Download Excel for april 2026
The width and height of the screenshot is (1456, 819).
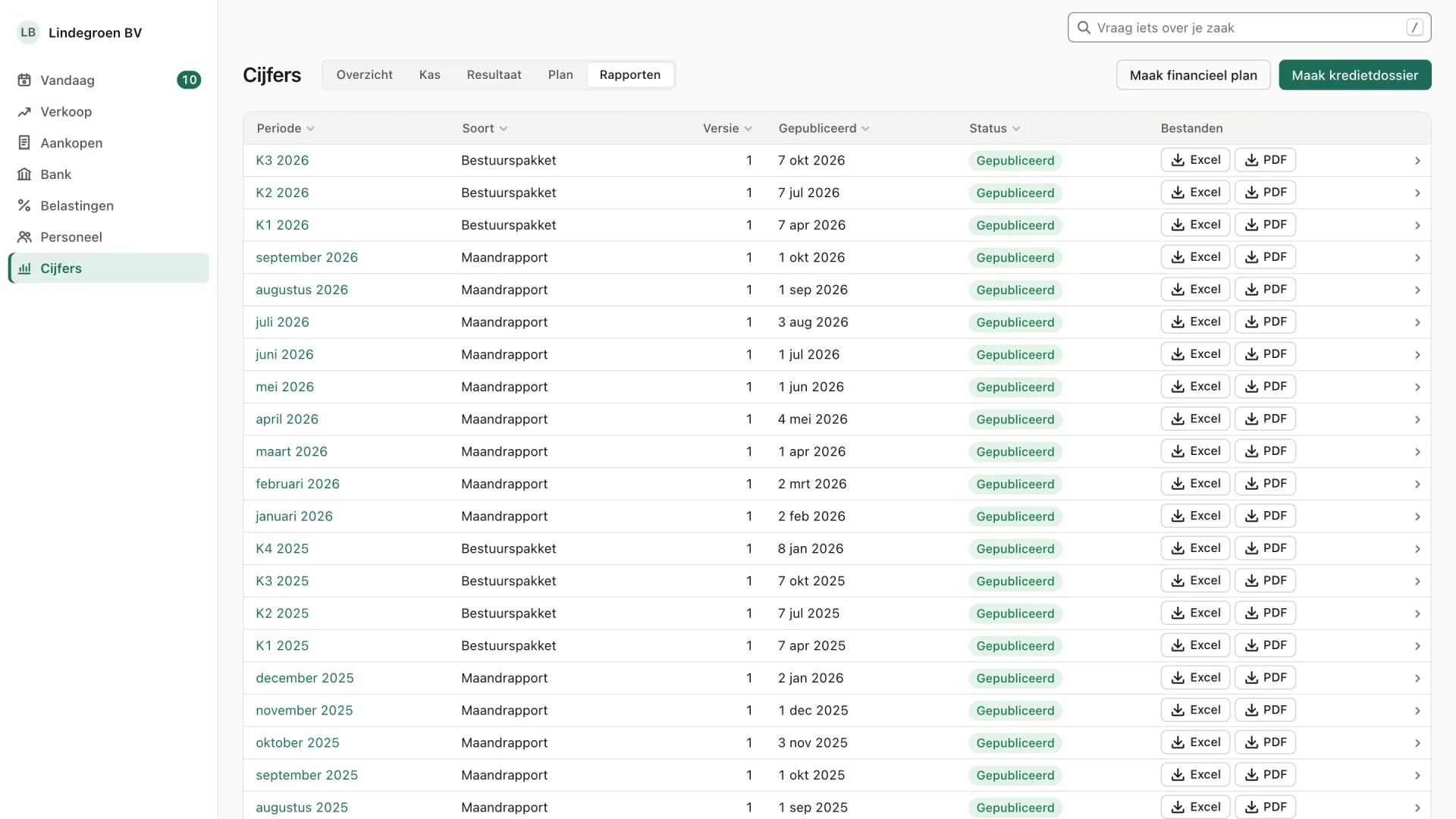1195,419
